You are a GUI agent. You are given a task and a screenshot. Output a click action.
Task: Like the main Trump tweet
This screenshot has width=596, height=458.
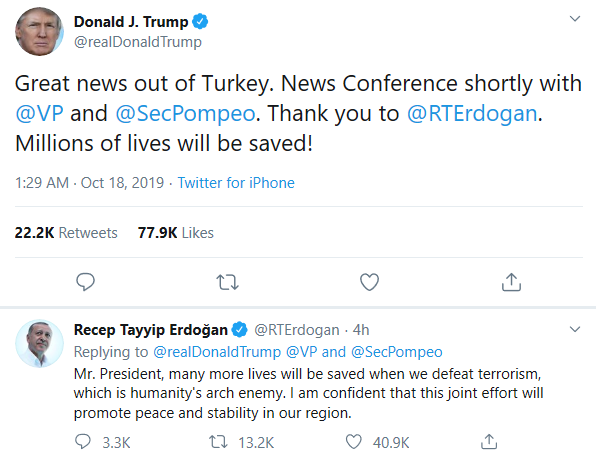click(x=369, y=282)
